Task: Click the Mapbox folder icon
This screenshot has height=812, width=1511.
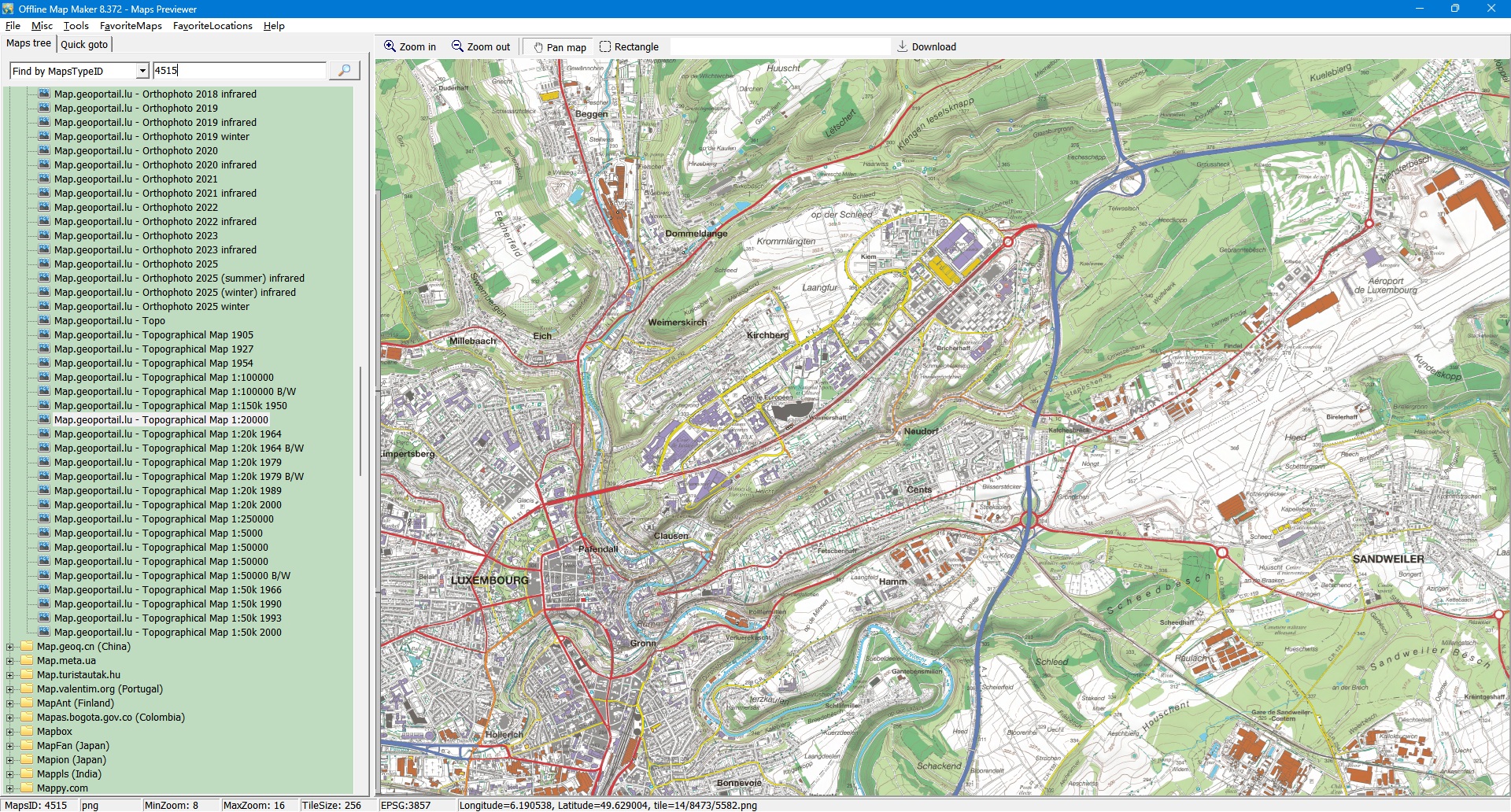Action: pos(27,732)
